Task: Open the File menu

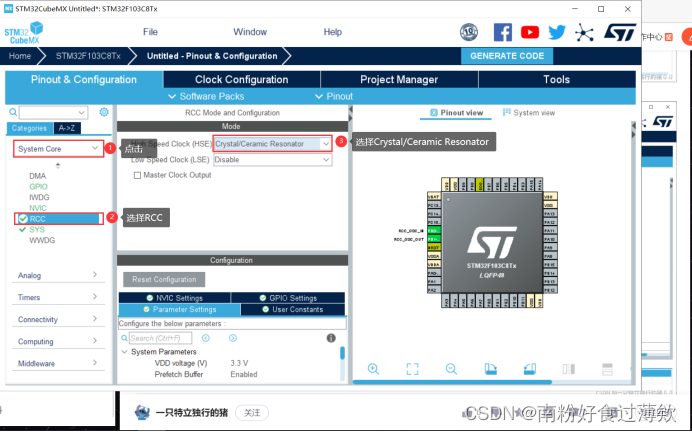Action: [150, 32]
